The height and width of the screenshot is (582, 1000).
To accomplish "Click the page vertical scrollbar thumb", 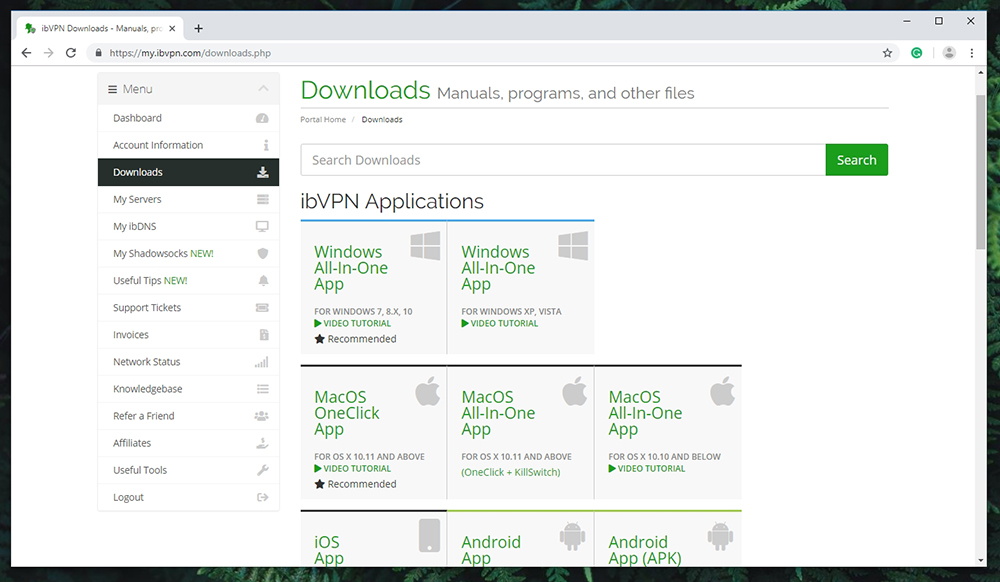I will click(980, 172).
